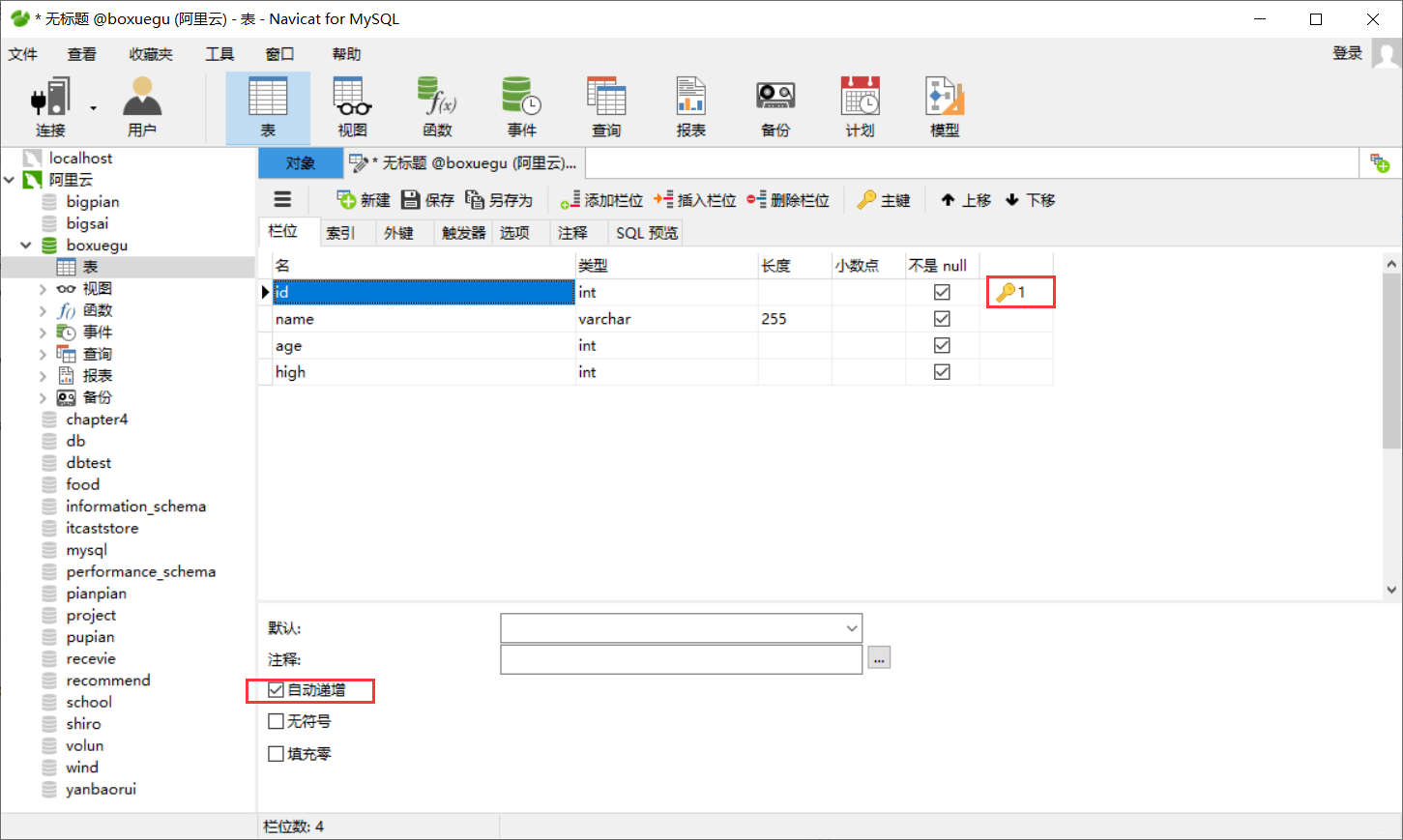This screenshot has width=1403, height=840.
Task: Delete the field with 删除栏位
Action: coord(788,200)
